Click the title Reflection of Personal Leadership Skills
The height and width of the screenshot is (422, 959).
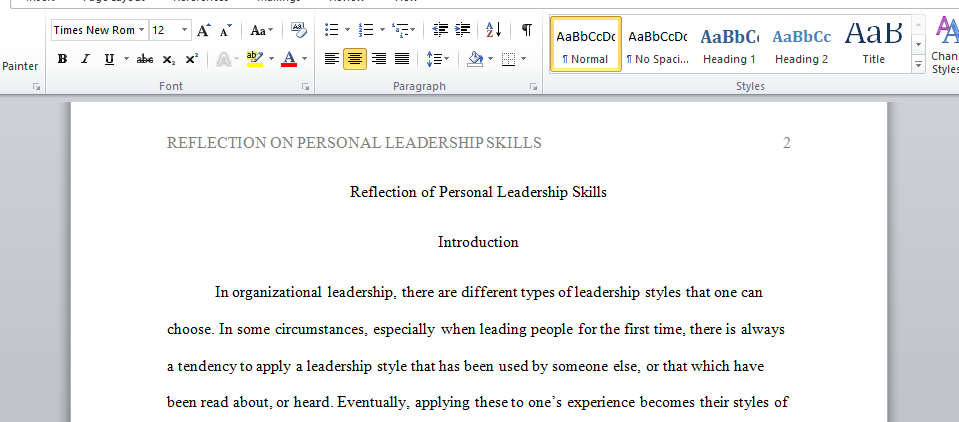[478, 192]
